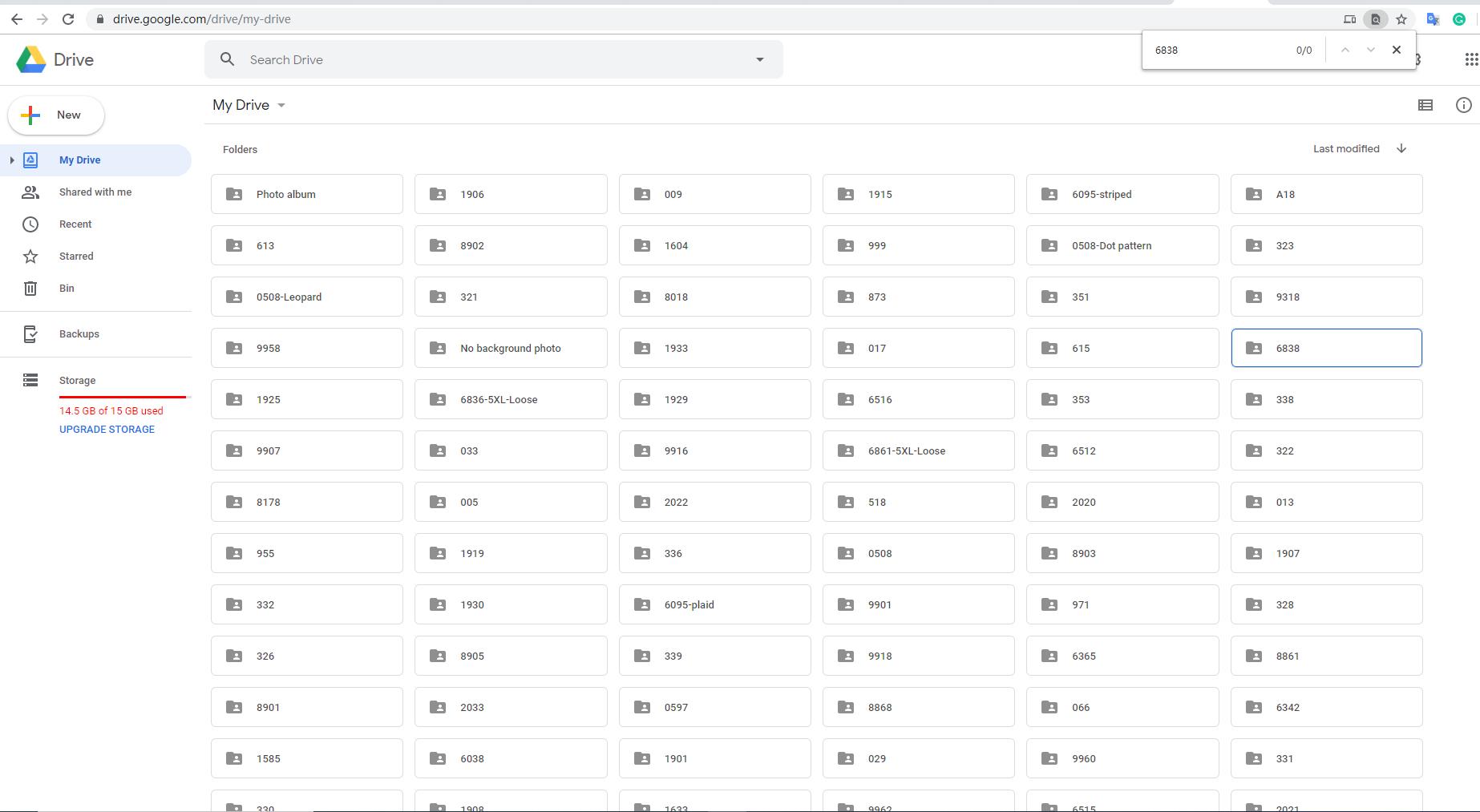This screenshot has height=812, width=1480.
Task: Expand My Drive tree in sidebar
Action: coord(12,160)
